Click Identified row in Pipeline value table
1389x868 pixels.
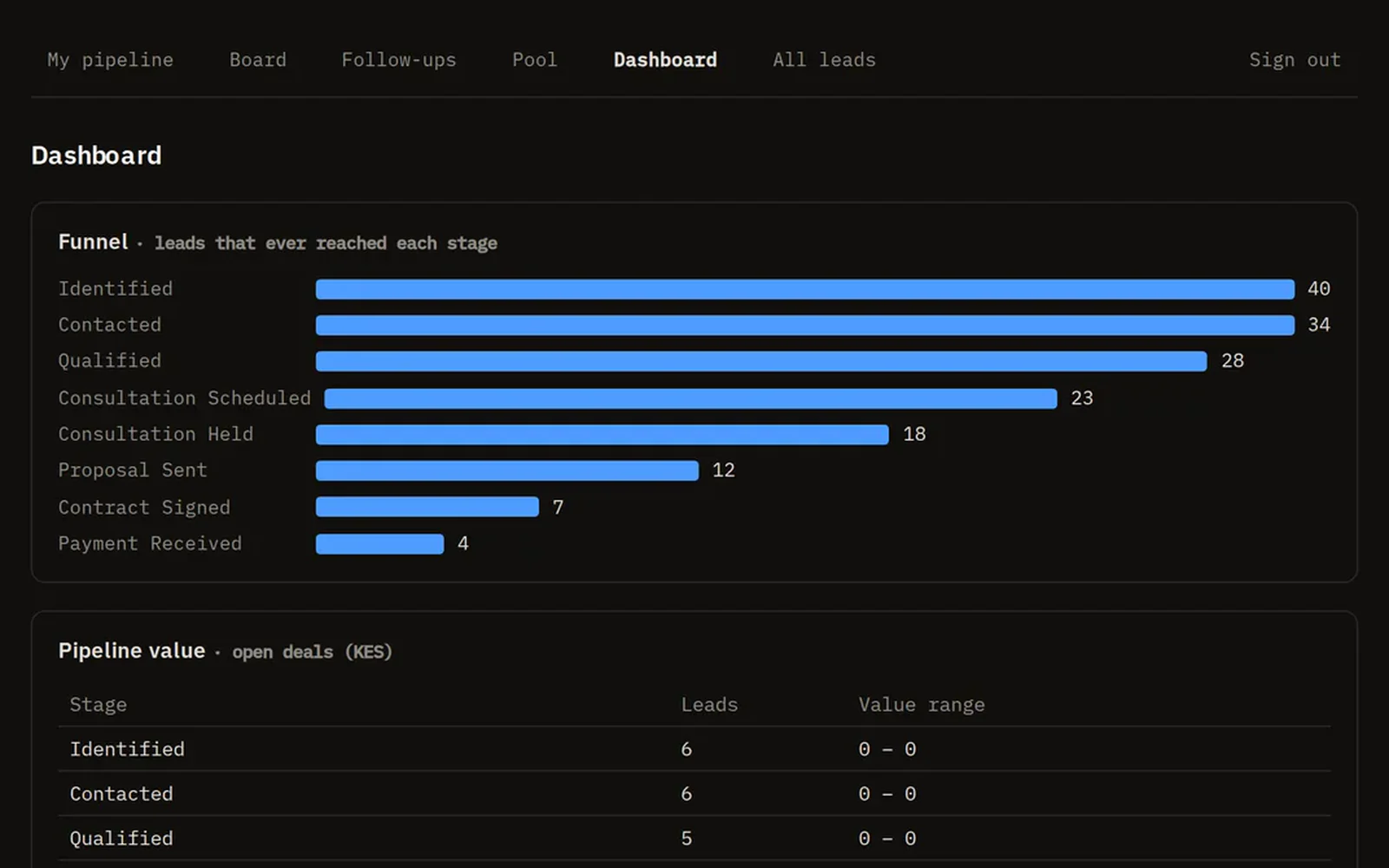coord(694,749)
